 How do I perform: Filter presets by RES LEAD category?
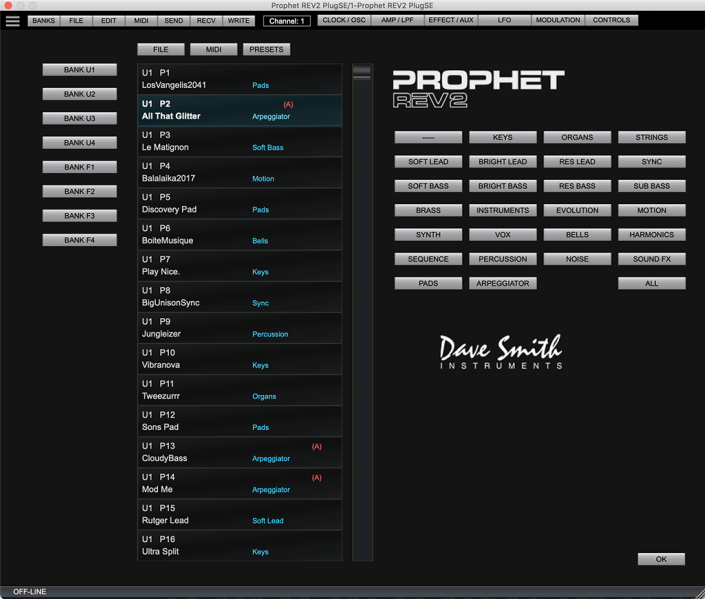tap(577, 161)
